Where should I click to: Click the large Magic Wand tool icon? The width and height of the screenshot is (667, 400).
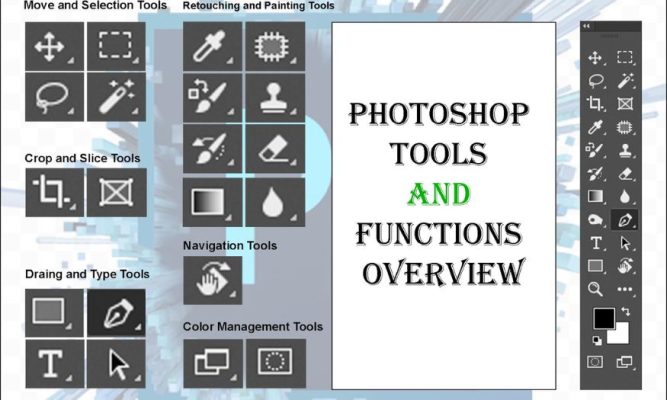116,96
